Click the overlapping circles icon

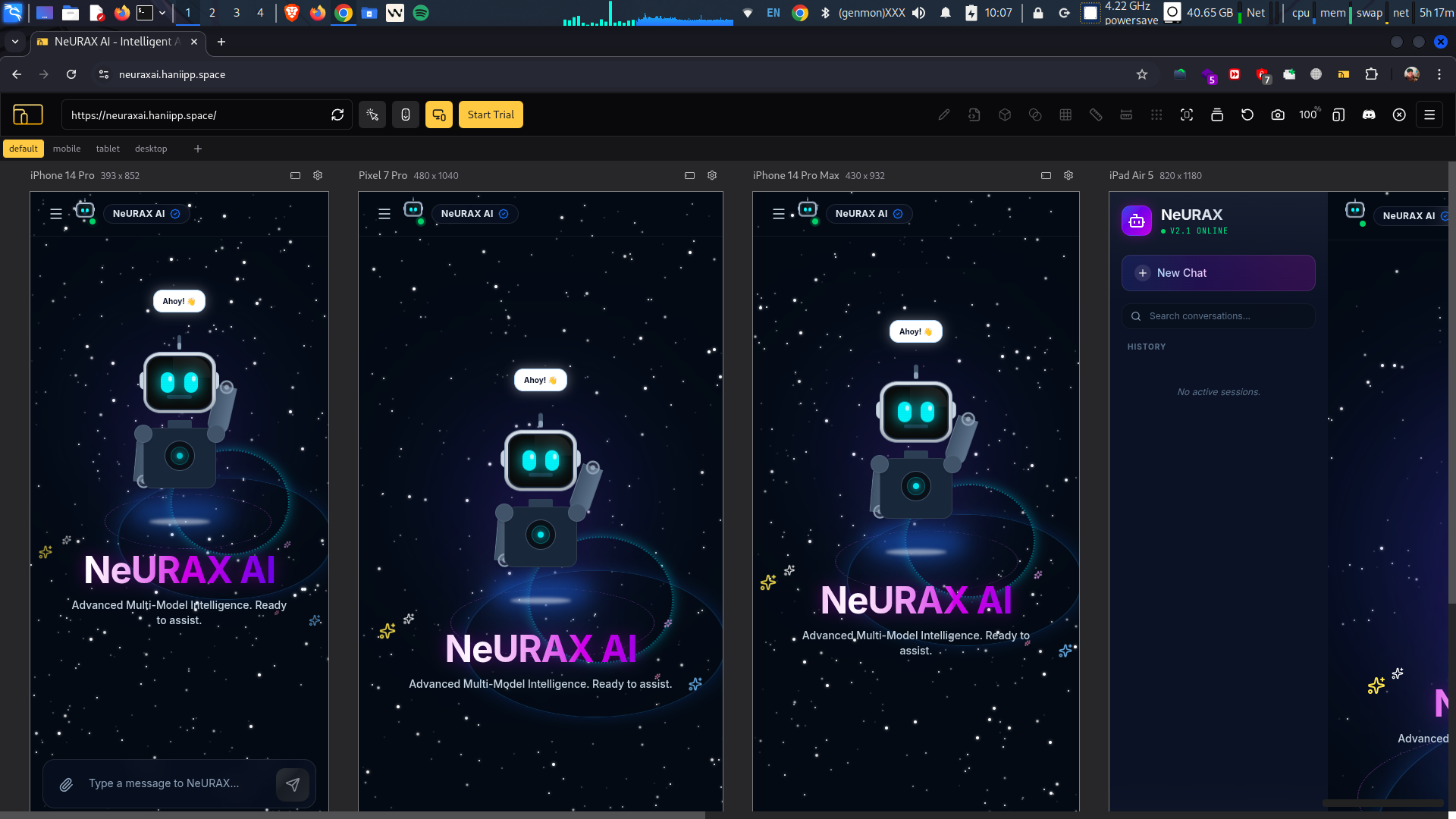pos(1035,115)
